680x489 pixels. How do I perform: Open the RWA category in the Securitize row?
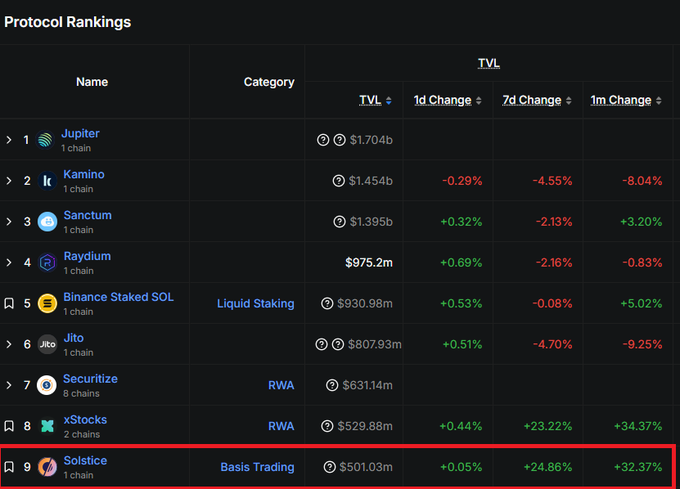[x=281, y=385]
